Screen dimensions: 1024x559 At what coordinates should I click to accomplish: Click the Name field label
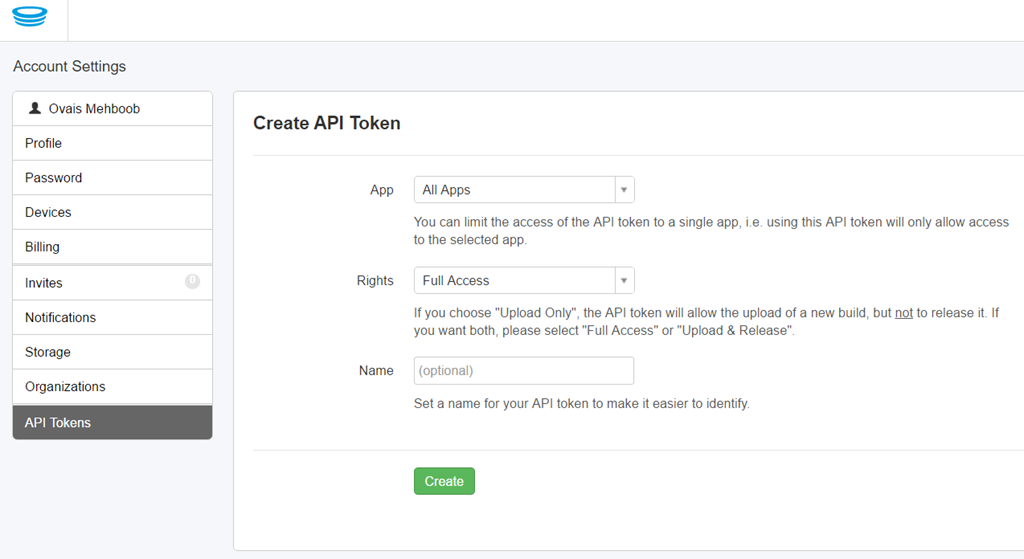376,371
